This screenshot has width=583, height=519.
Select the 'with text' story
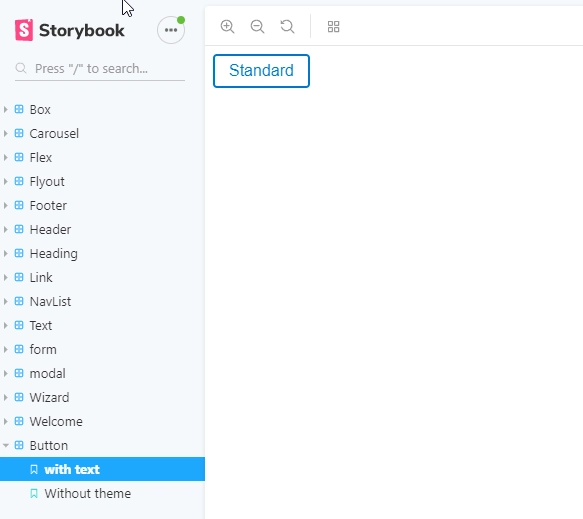pyautogui.click(x=102, y=469)
